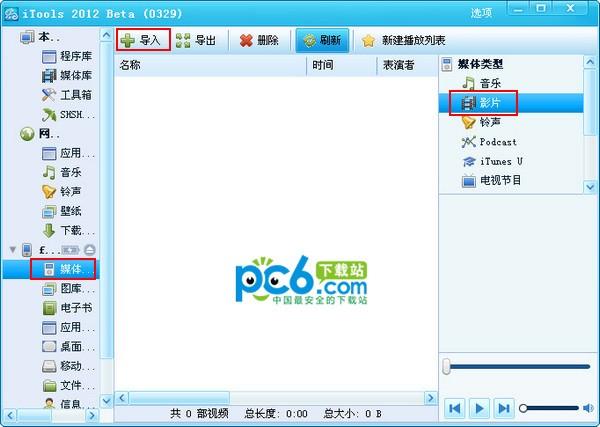The height and width of the screenshot is (427, 600).
Task: Select Podcast media type
Action: 489,142
